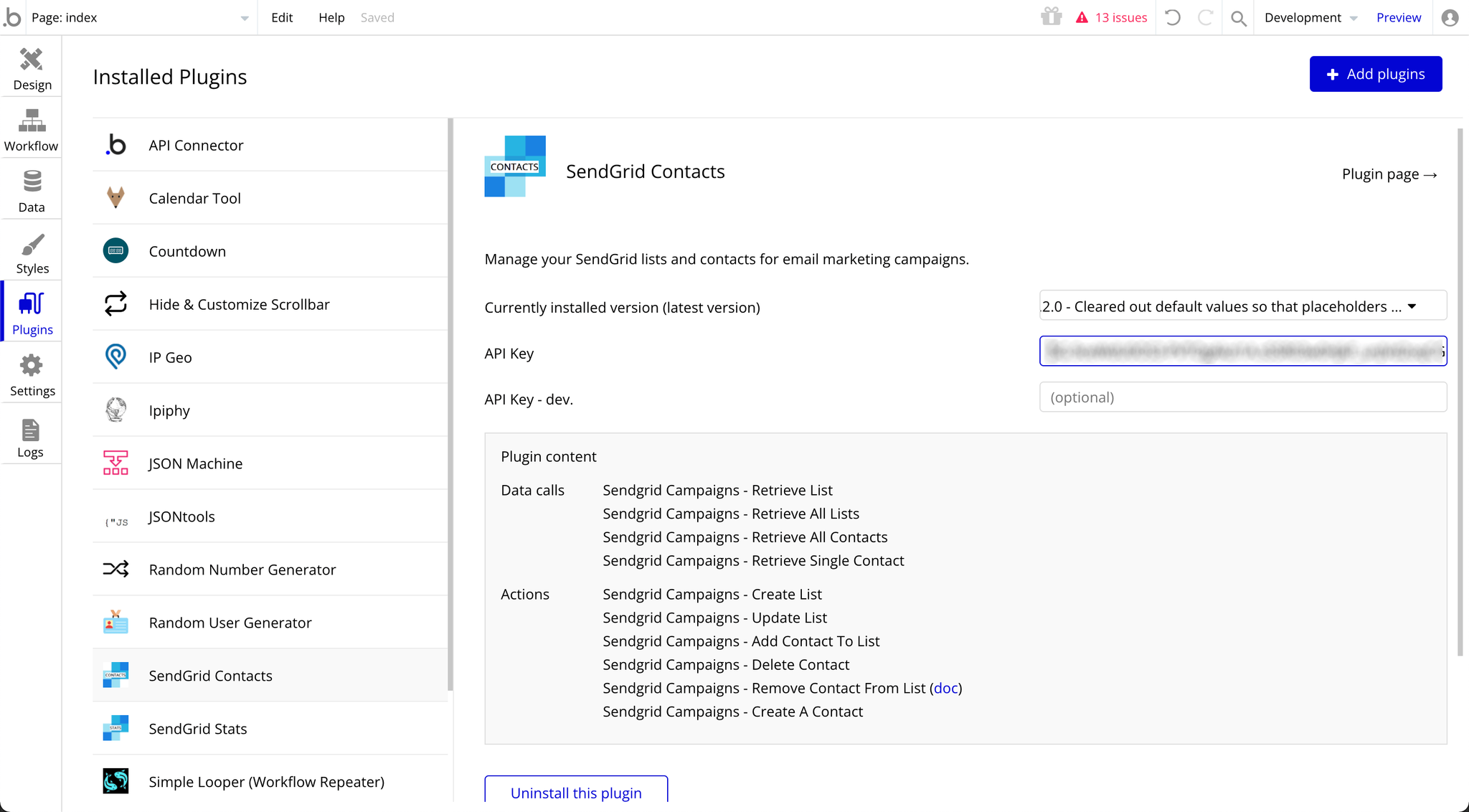Open the search magnifier icon
This screenshot has width=1469, height=812.
coord(1239,19)
